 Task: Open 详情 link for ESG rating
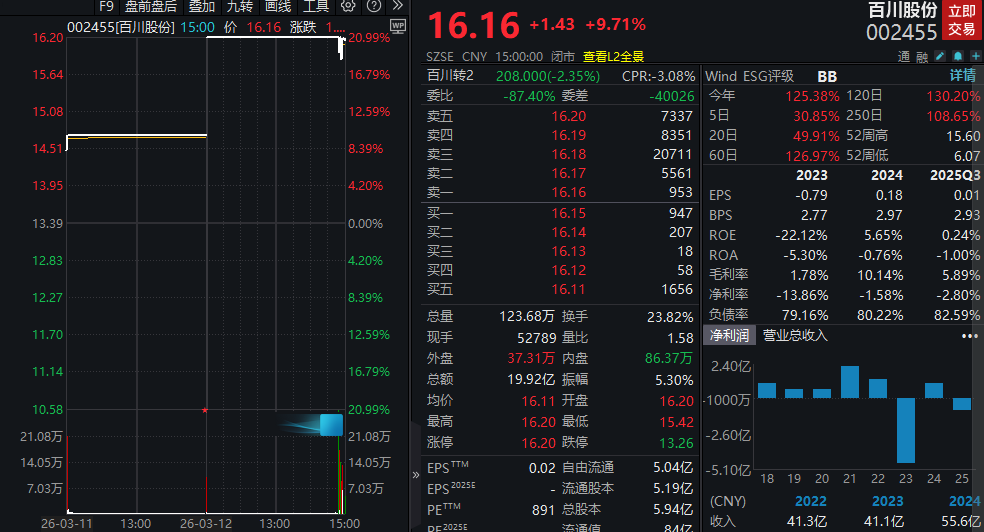tap(962, 76)
